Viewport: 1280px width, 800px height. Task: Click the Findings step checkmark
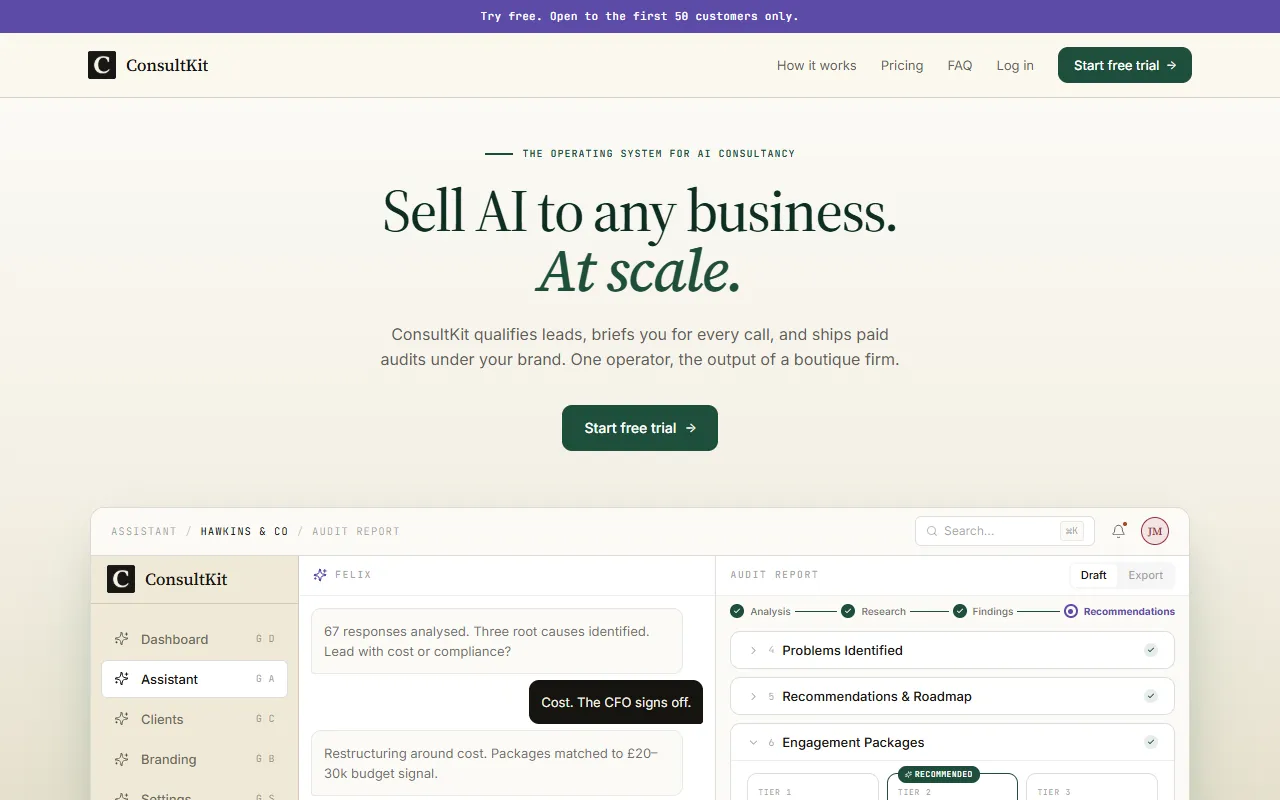click(x=960, y=611)
